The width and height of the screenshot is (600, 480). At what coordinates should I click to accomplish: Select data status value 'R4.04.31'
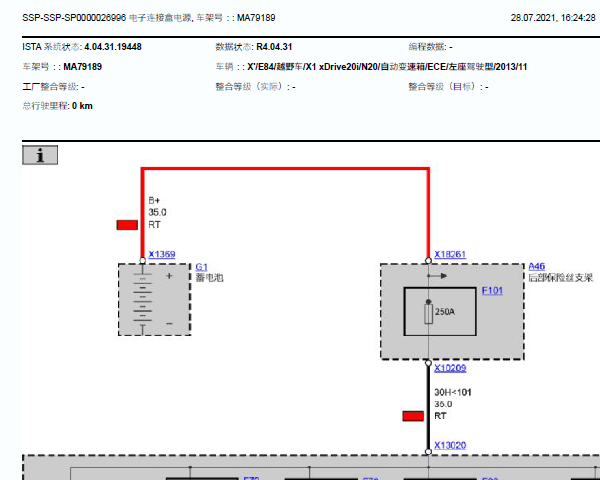click(274, 47)
